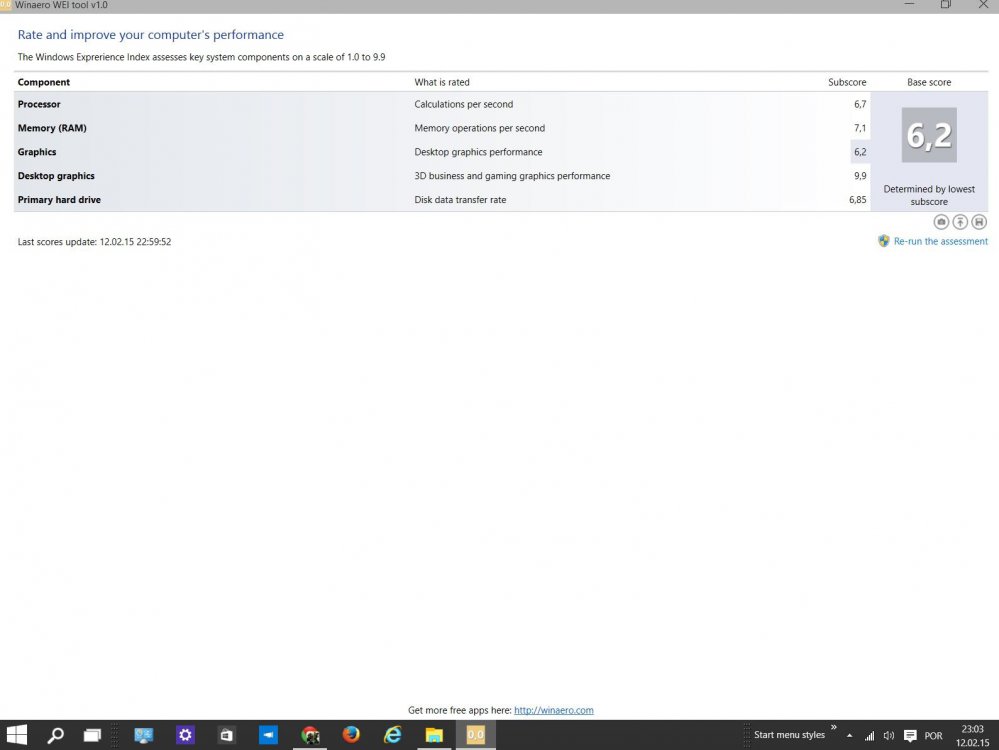Expand Start menu styles chevron
Image resolution: width=999 pixels, height=750 pixels.
(x=833, y=727)
